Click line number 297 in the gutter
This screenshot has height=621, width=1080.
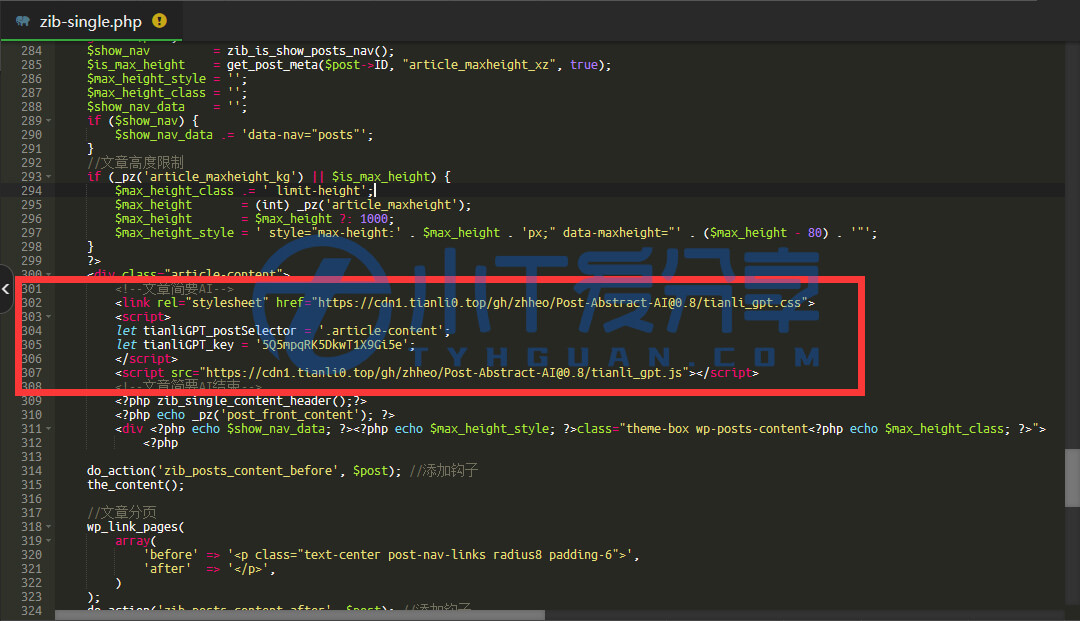pyautogui.click(x=31, y=233)
